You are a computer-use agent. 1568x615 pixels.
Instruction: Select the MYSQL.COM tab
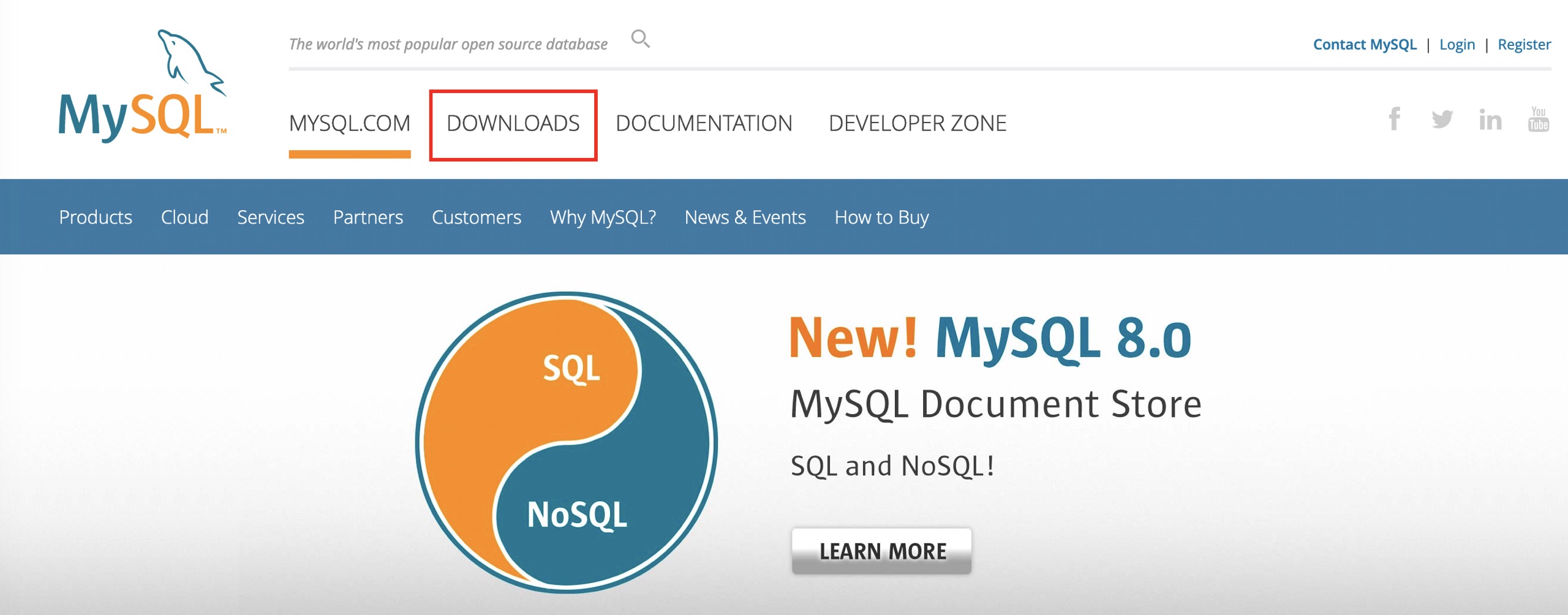pos(350,123)
